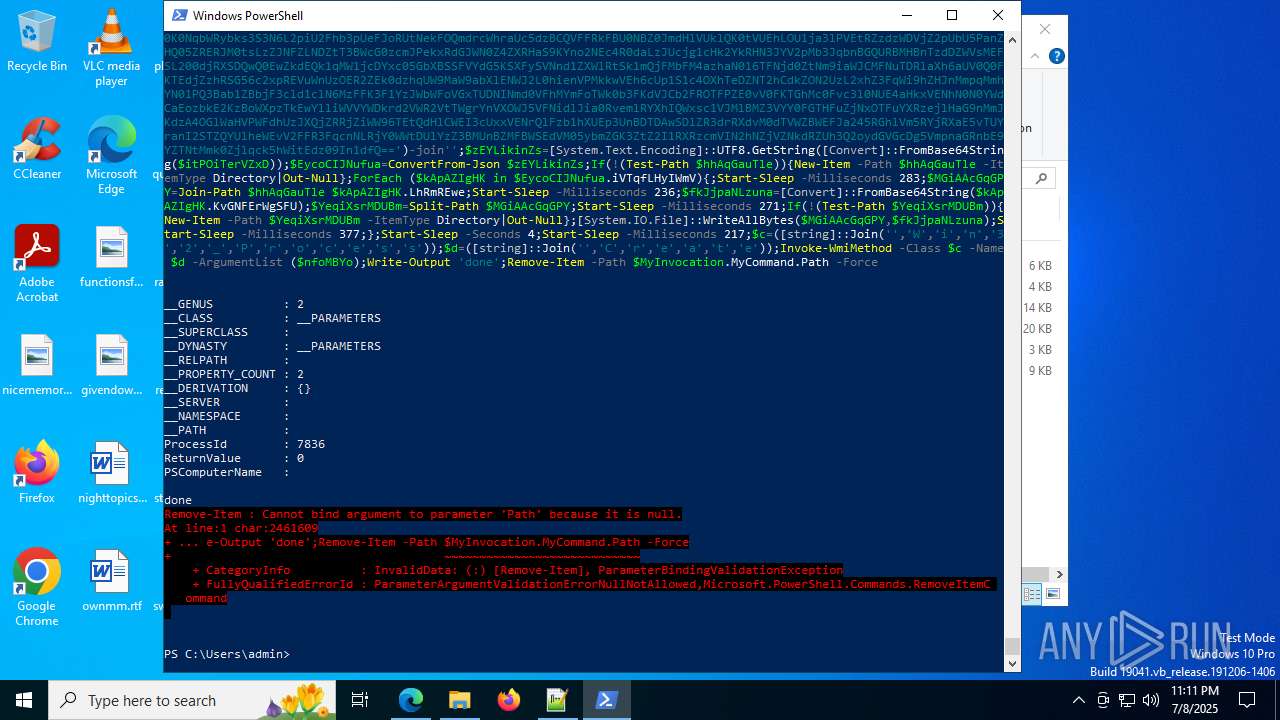Select the 6 KB file row in Explorer
This screenshot has height=720, width=1280.
pyautogui.click(x=1040, y=266)
